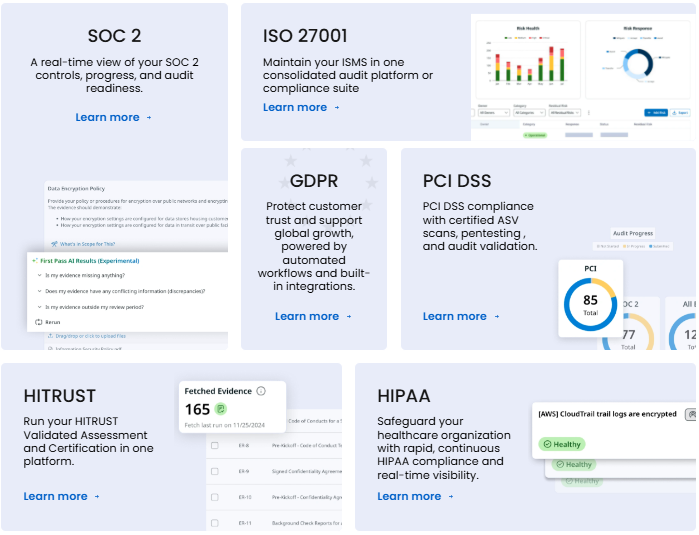The image size is (699, 535).
Task: Click the Export button
Action: coord(680,113)
